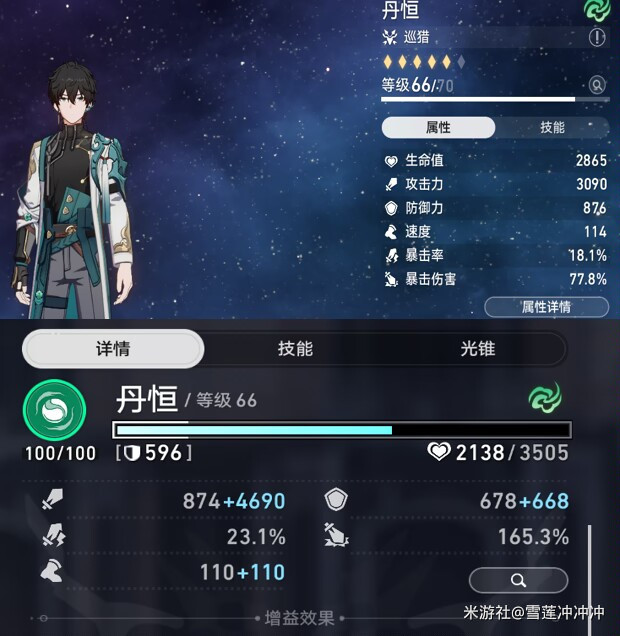
Task: Click the 巡猎 path icon
Action: click(x=390, y=37)
